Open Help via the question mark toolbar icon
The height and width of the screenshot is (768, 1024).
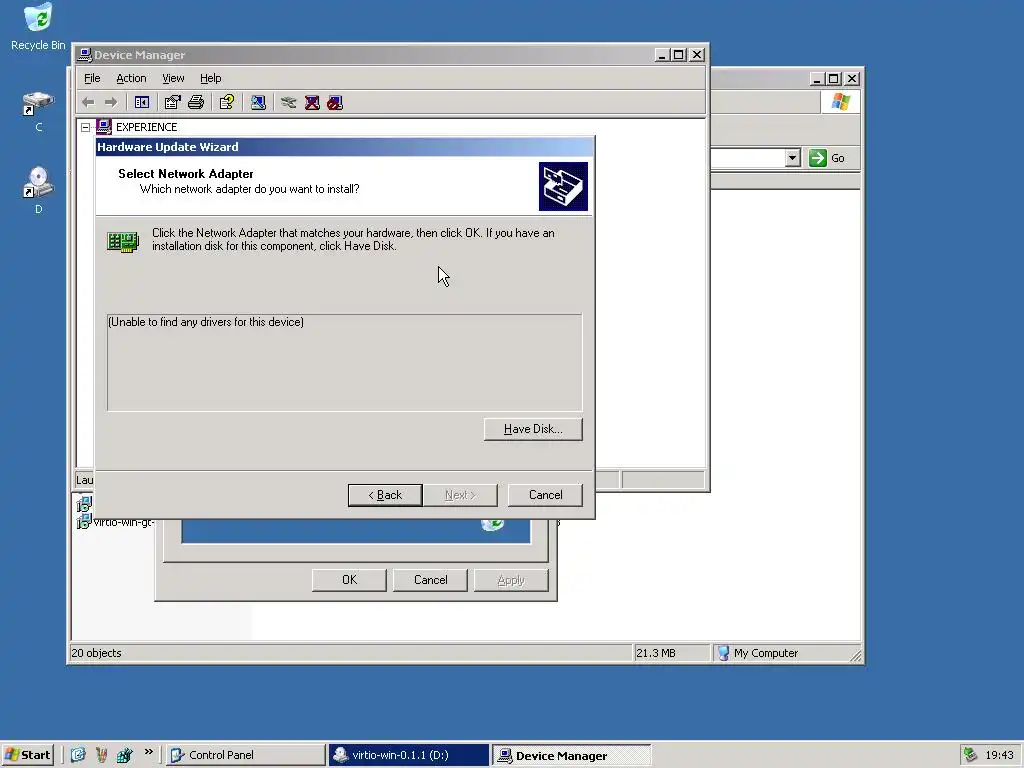coord(227,103)
